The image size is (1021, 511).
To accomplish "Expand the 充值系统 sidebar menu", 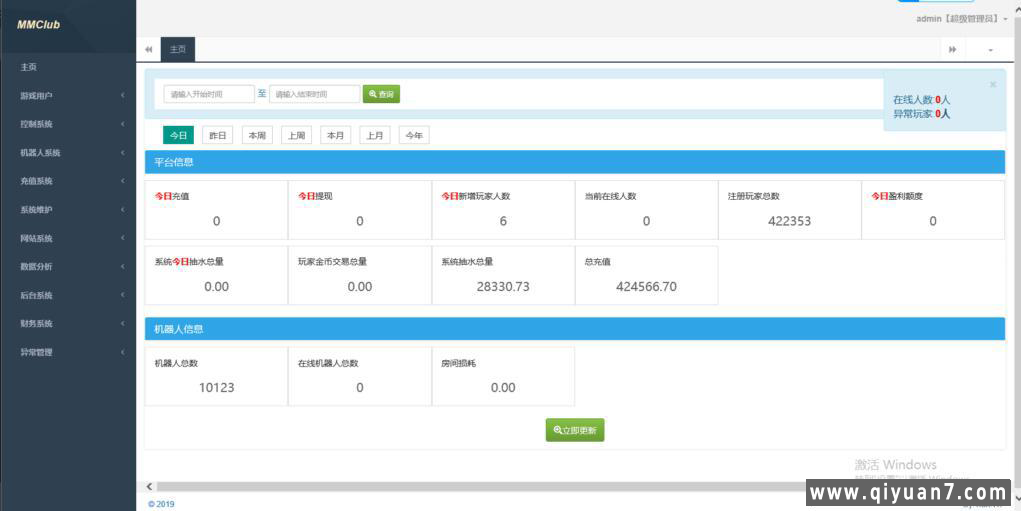I will [x=68, y=181].
